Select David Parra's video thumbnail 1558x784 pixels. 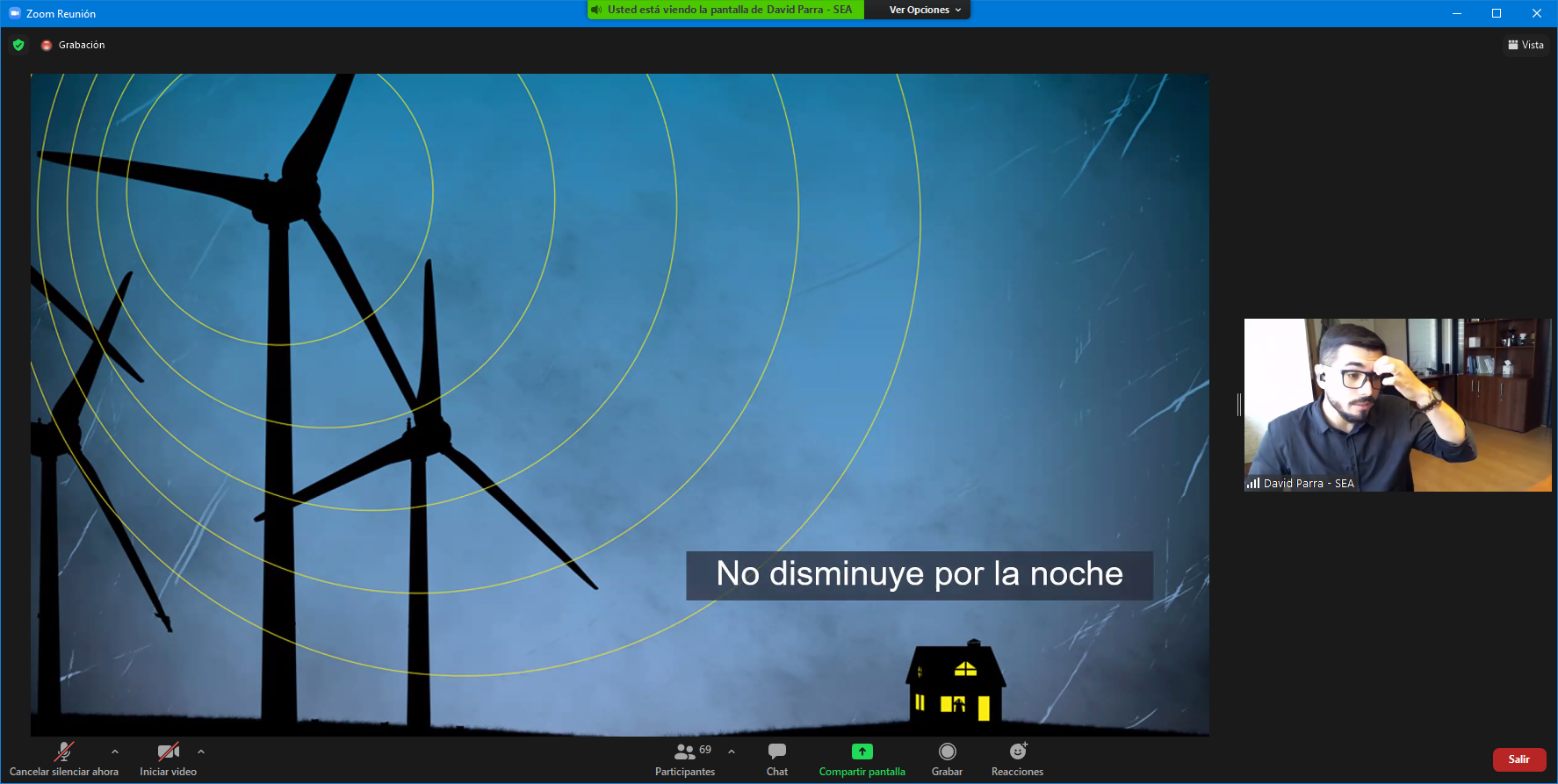(1396, 405)
